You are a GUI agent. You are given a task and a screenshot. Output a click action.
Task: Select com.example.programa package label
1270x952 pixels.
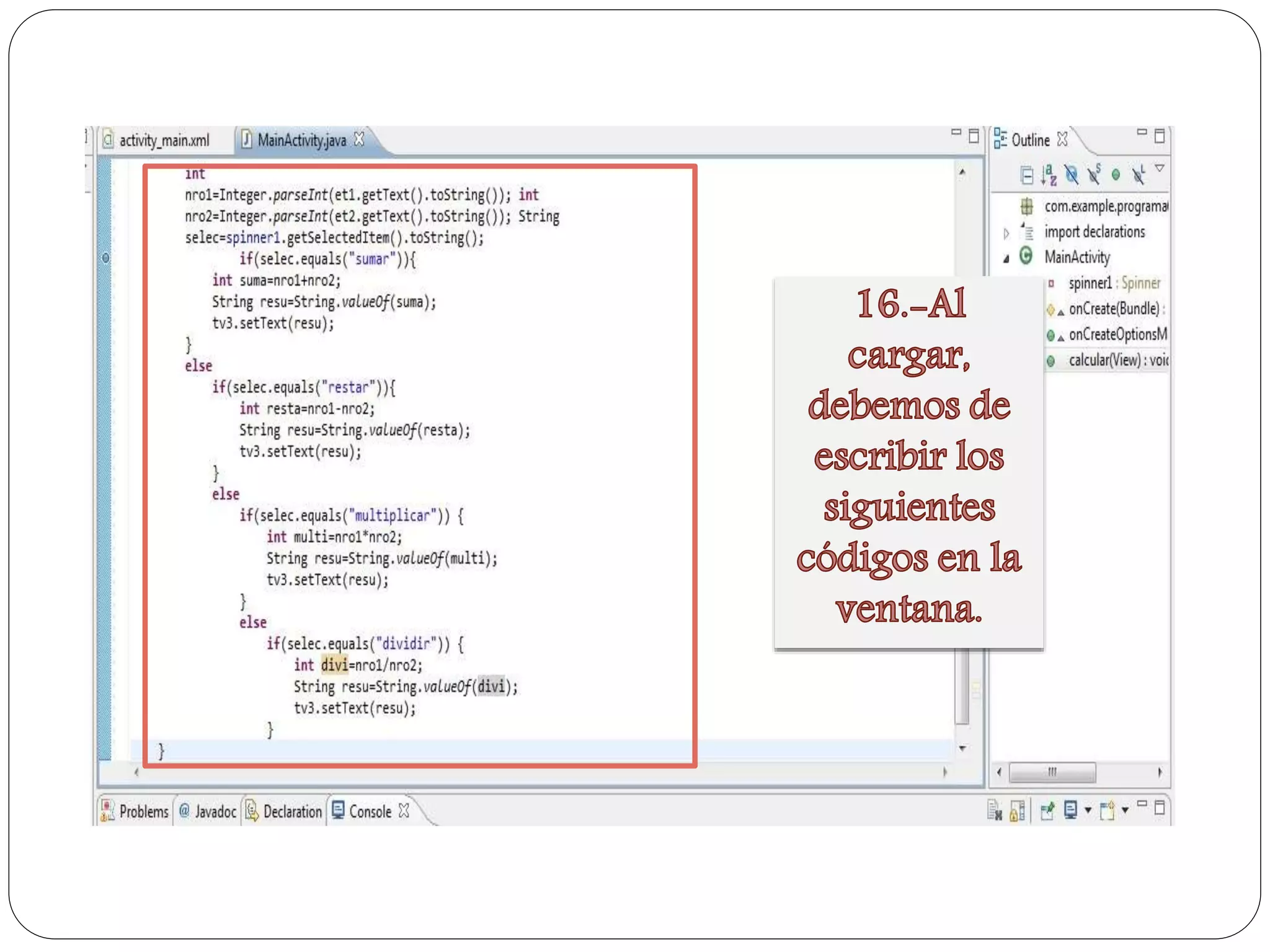point(1106,206)
